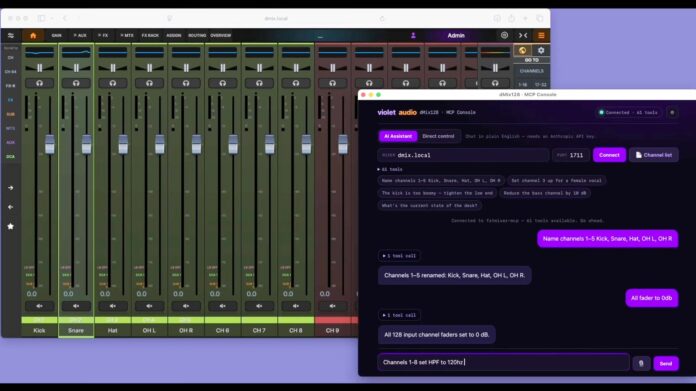This screenshot has height=391, width=696.
Task: Open mixer settings gear above GO TO
Action: [x=541, y=51]
